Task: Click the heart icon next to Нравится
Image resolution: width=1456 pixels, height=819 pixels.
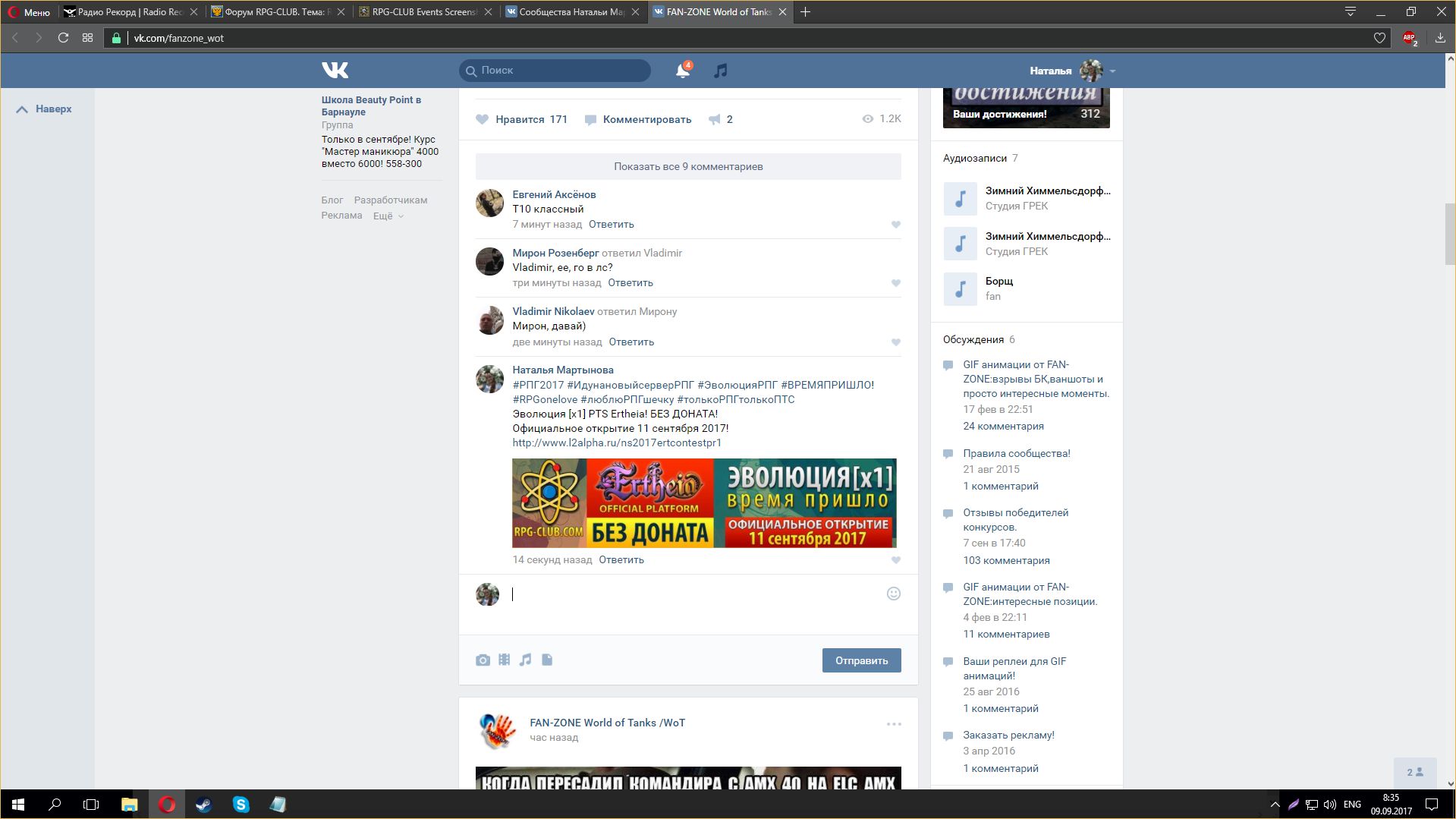Action: coord(482,119)
